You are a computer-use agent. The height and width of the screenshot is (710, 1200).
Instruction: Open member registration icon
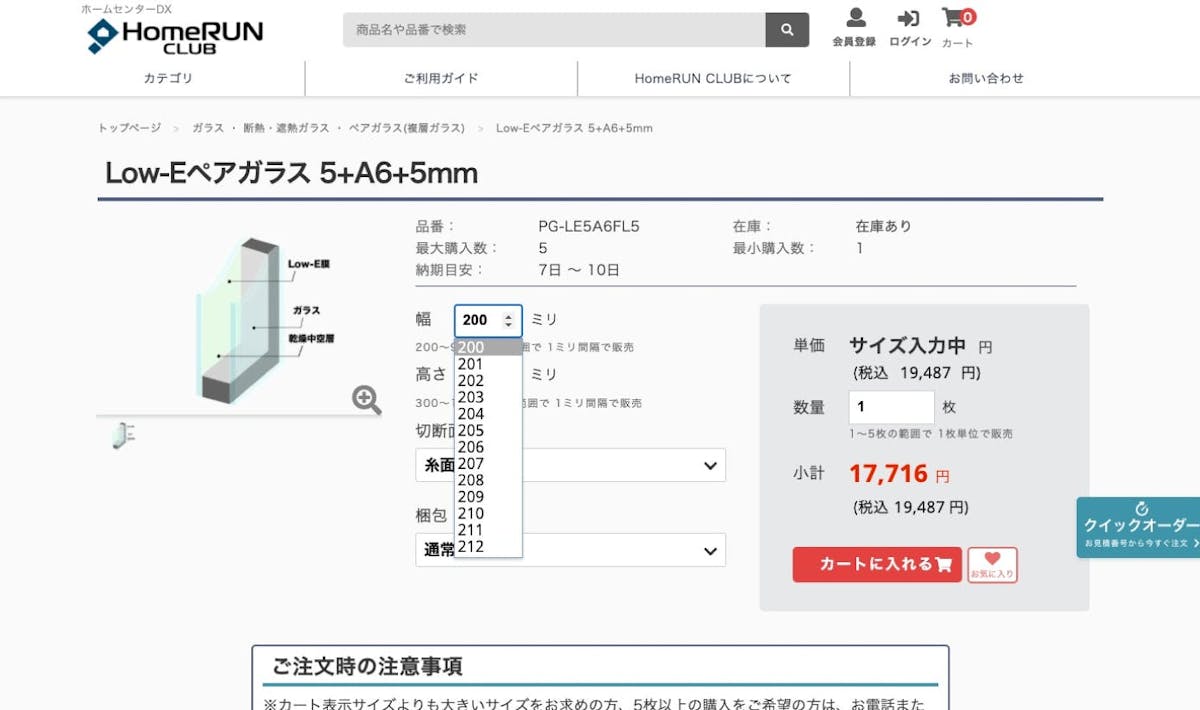coord(854,19)
